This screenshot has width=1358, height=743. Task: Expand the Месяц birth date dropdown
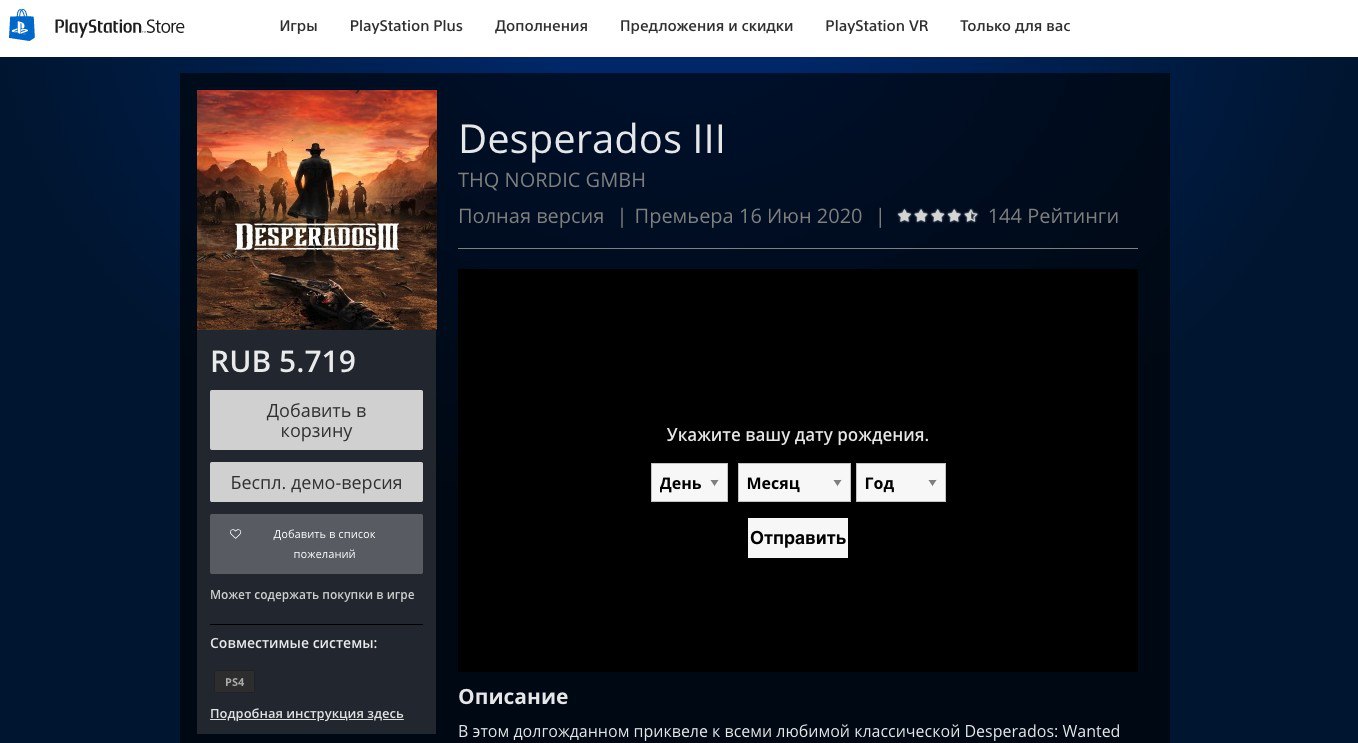coord(794,483)
